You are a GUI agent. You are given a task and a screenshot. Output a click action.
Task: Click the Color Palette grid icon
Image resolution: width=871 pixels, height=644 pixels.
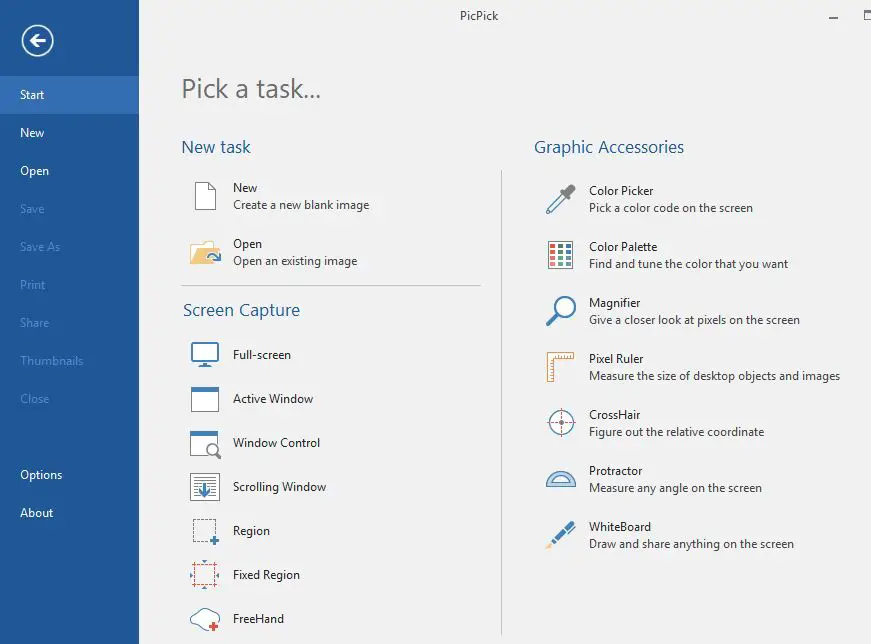(x=560, y=255)
